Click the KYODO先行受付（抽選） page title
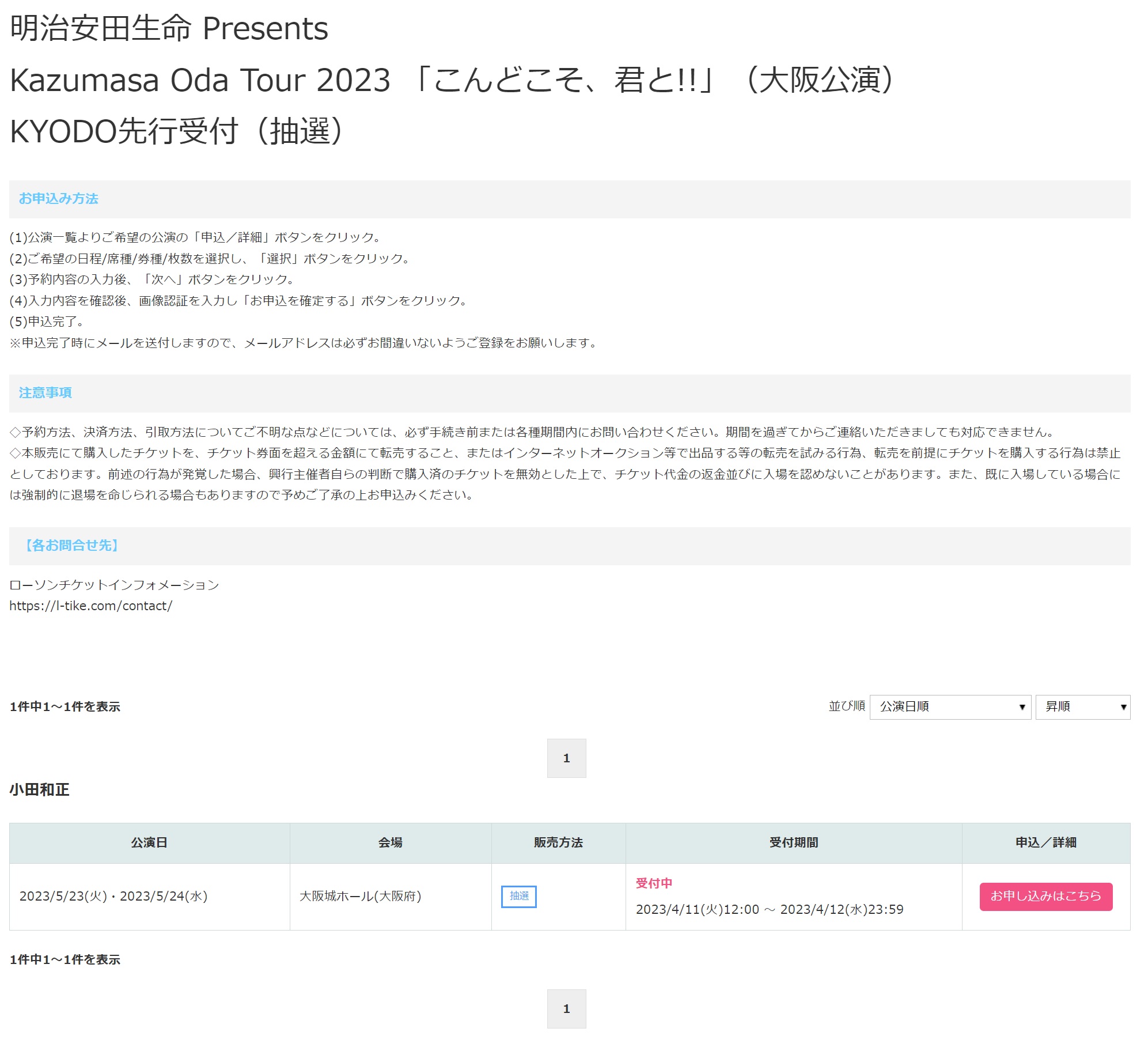This screenshot has width=1148, height=1051. (x=177, y=131)
